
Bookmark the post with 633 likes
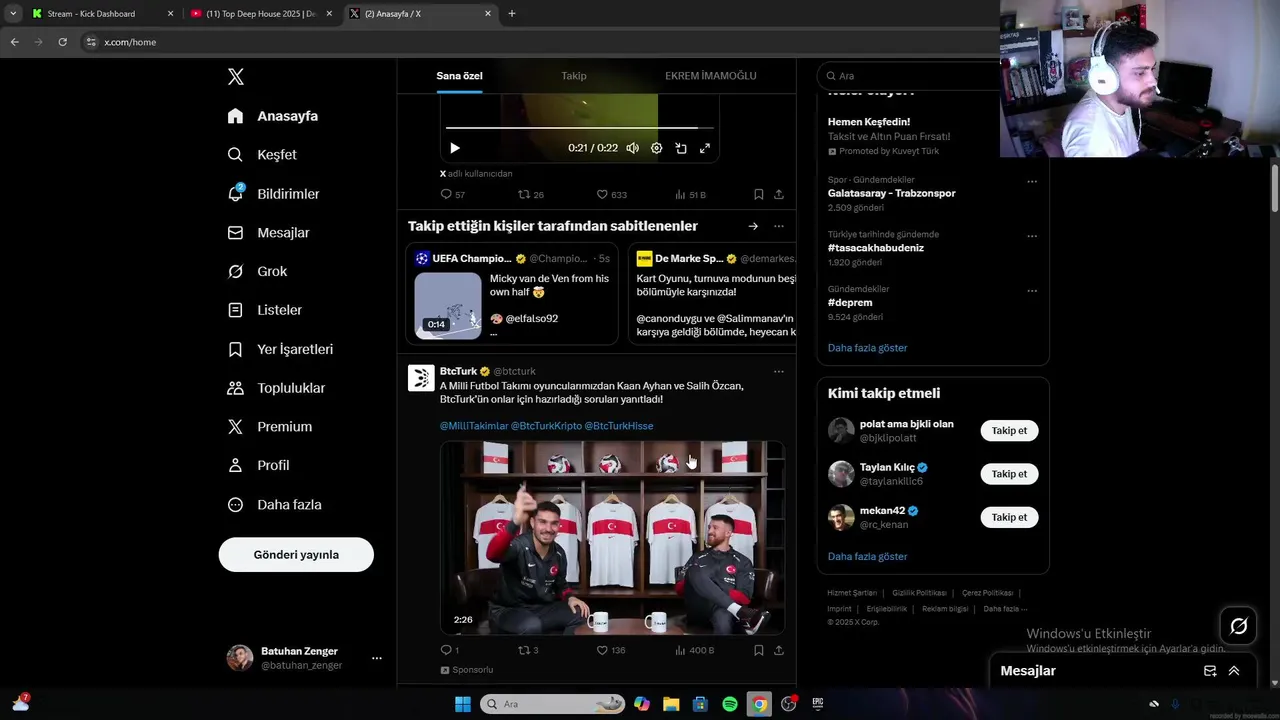tap(759, 194)
